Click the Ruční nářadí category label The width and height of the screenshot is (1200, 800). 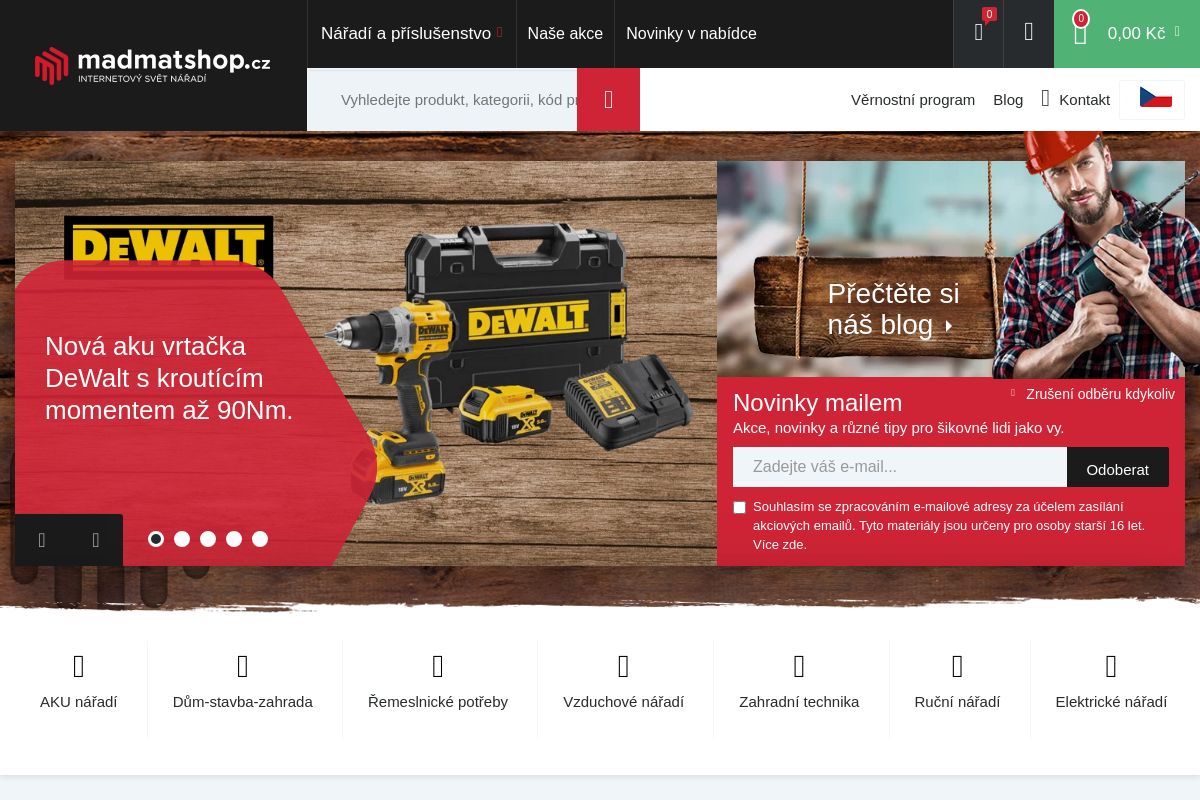coord(957,702)
